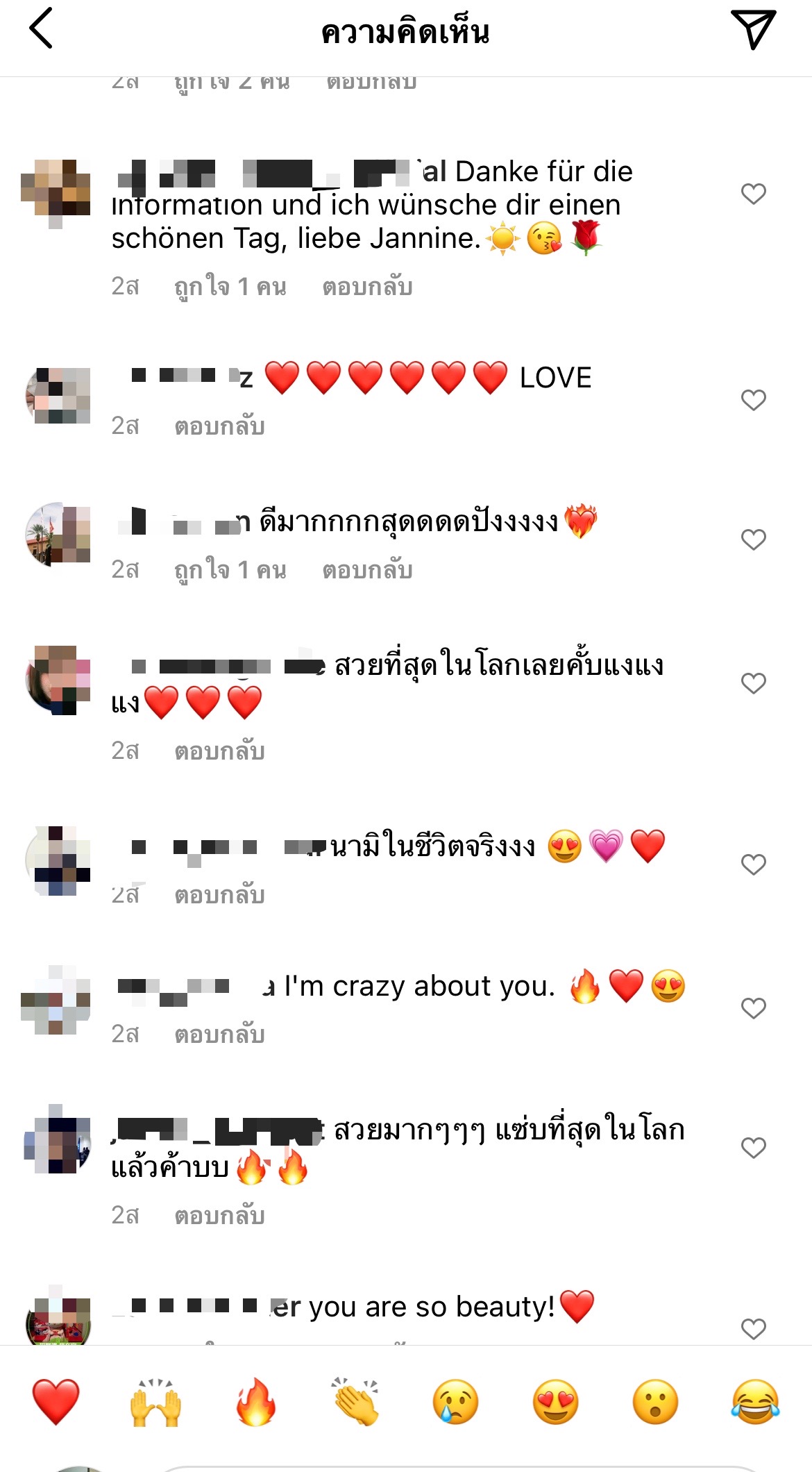Reply to the LOVE hearts comment
The height and width of the screenshot is (1472, 812).
pos(219,426)
